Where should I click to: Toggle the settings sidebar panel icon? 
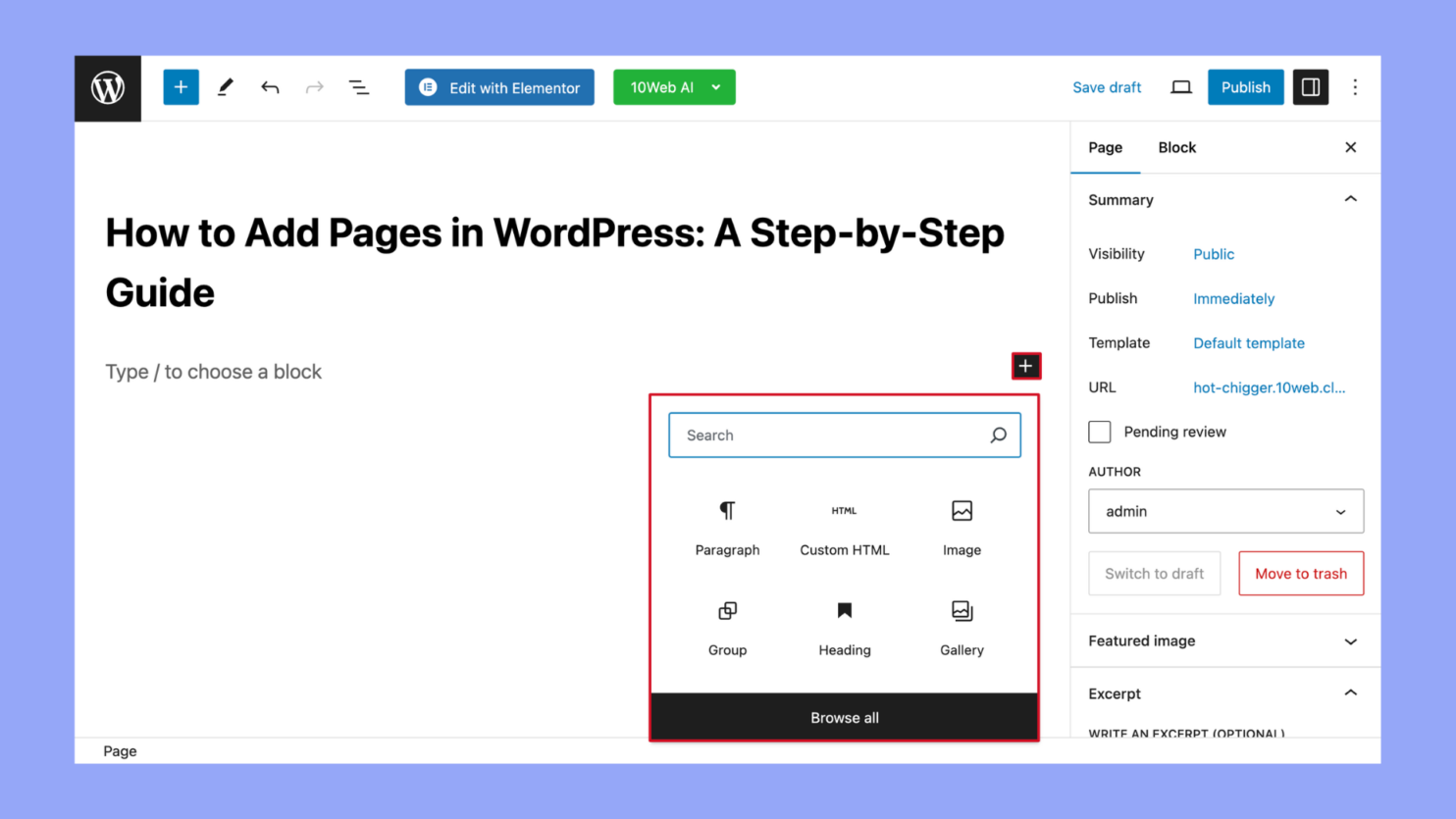(1310, 86)
